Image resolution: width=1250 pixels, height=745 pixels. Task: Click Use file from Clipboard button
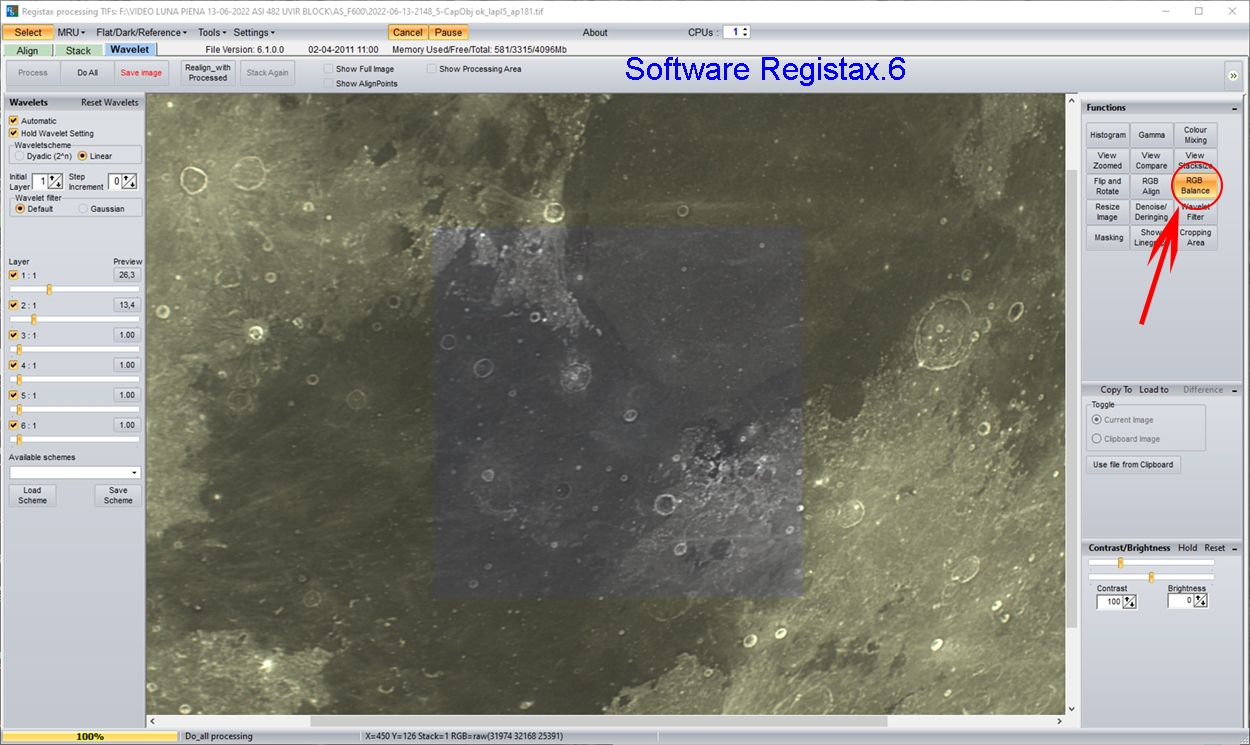pyautogui.click(x=1133, y=464)
